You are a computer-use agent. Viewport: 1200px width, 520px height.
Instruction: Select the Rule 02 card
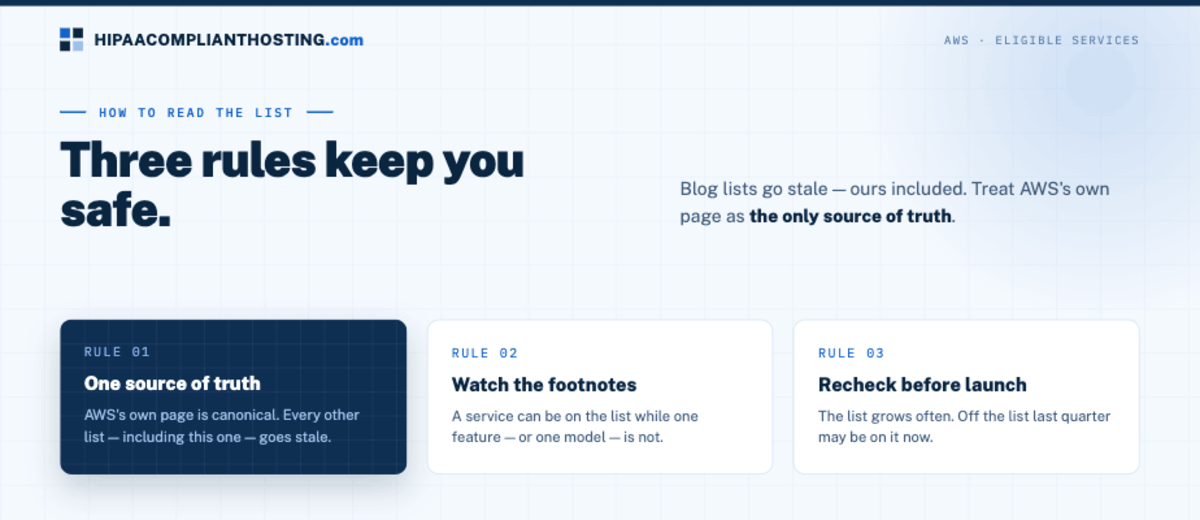tap(600, 397)
